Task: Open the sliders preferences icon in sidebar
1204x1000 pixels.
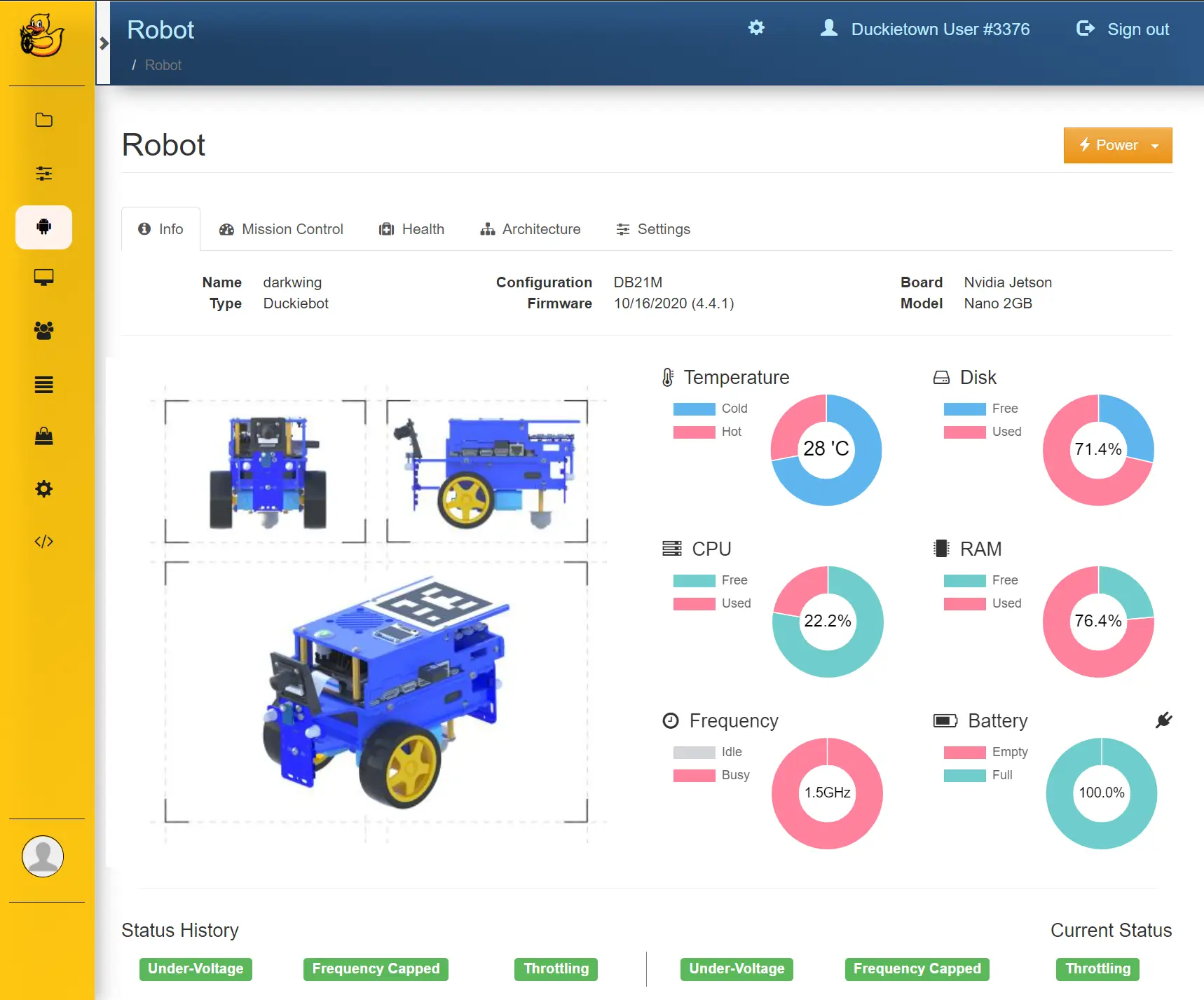Action: click(x=43, y=173)
